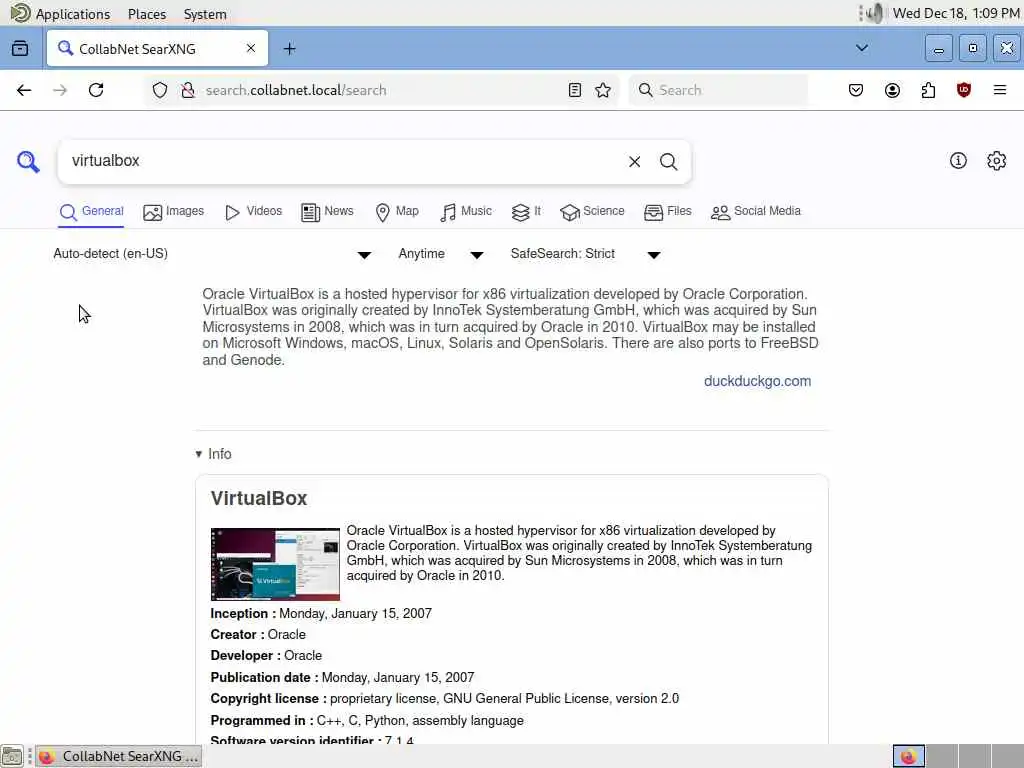Click the volume icon in top panel
This screenshot has height=768, width=1024.
[874, 13]
